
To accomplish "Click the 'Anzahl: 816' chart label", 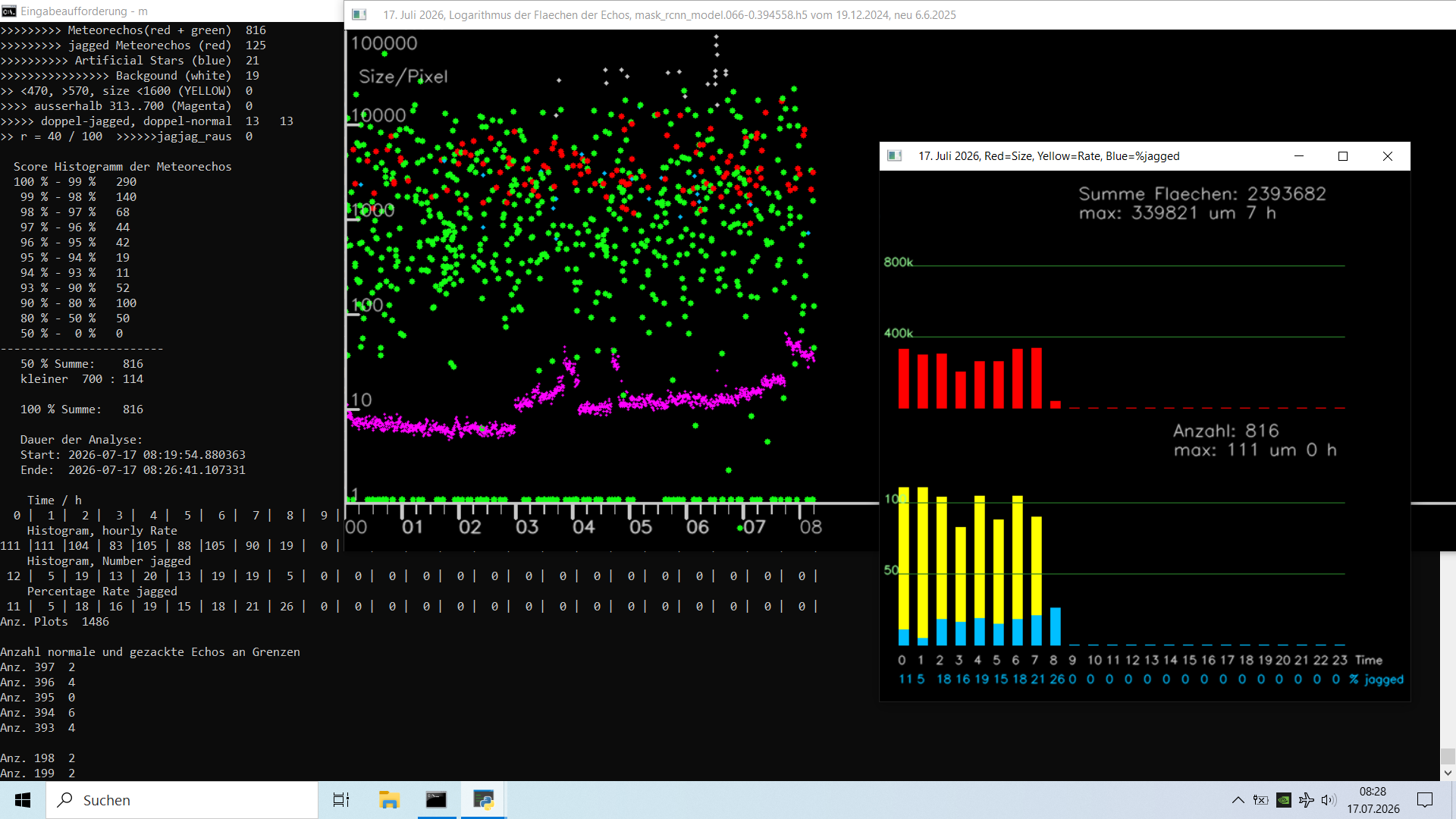I will point(1226,431).
